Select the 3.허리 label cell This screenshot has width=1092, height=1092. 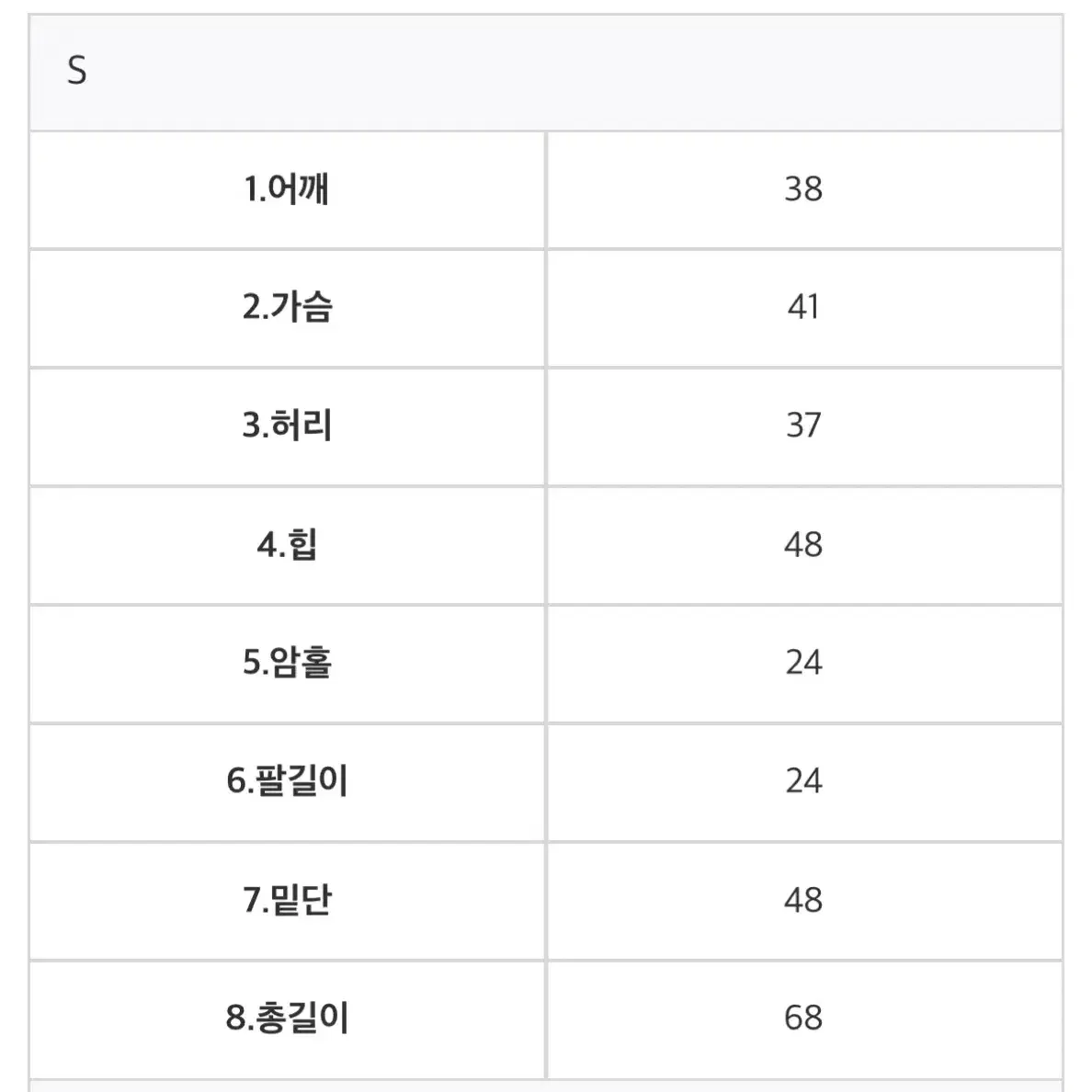click(287, 427)
